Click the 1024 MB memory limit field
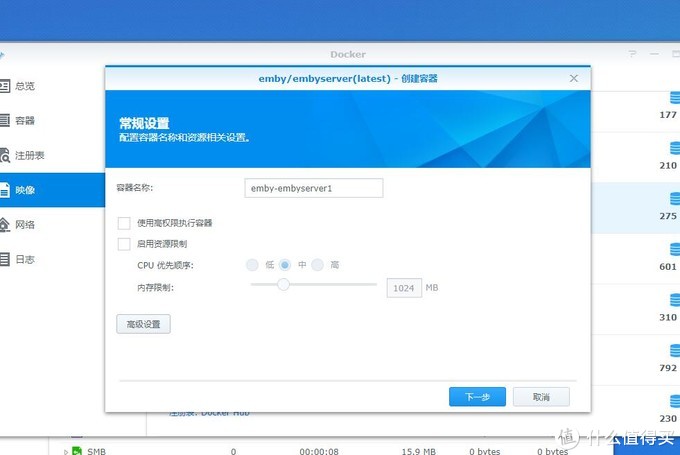The width and height of the screenshot is (680, 455). tap(404, 288)
